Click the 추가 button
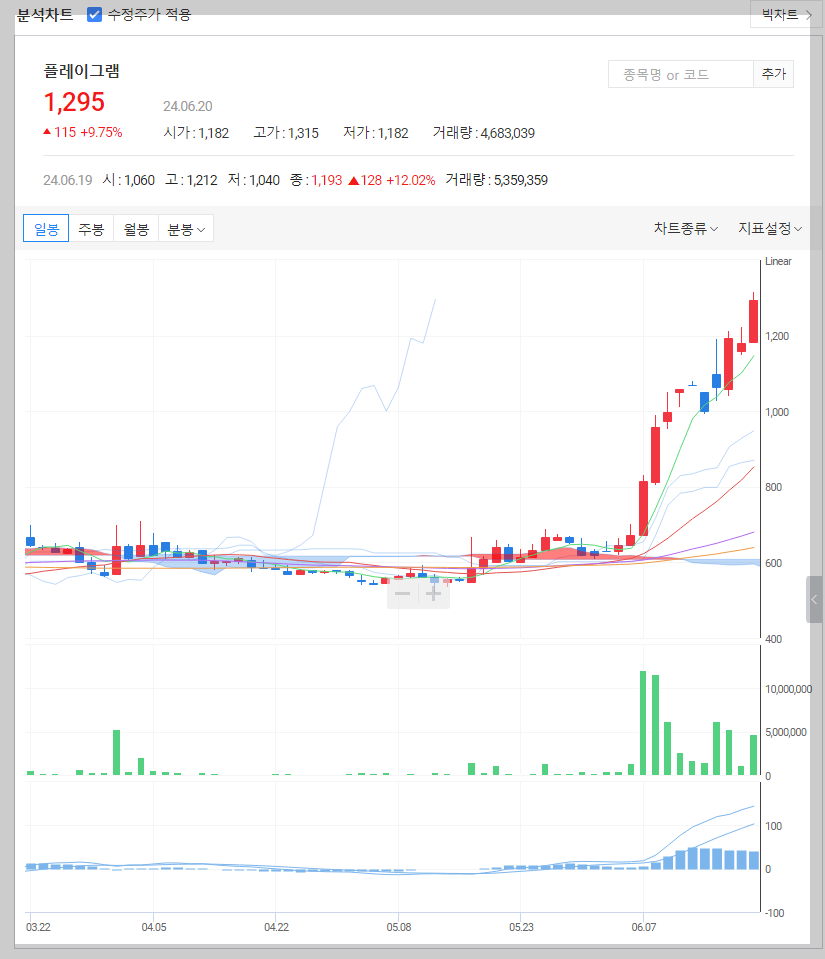 (x=774, y=74)
